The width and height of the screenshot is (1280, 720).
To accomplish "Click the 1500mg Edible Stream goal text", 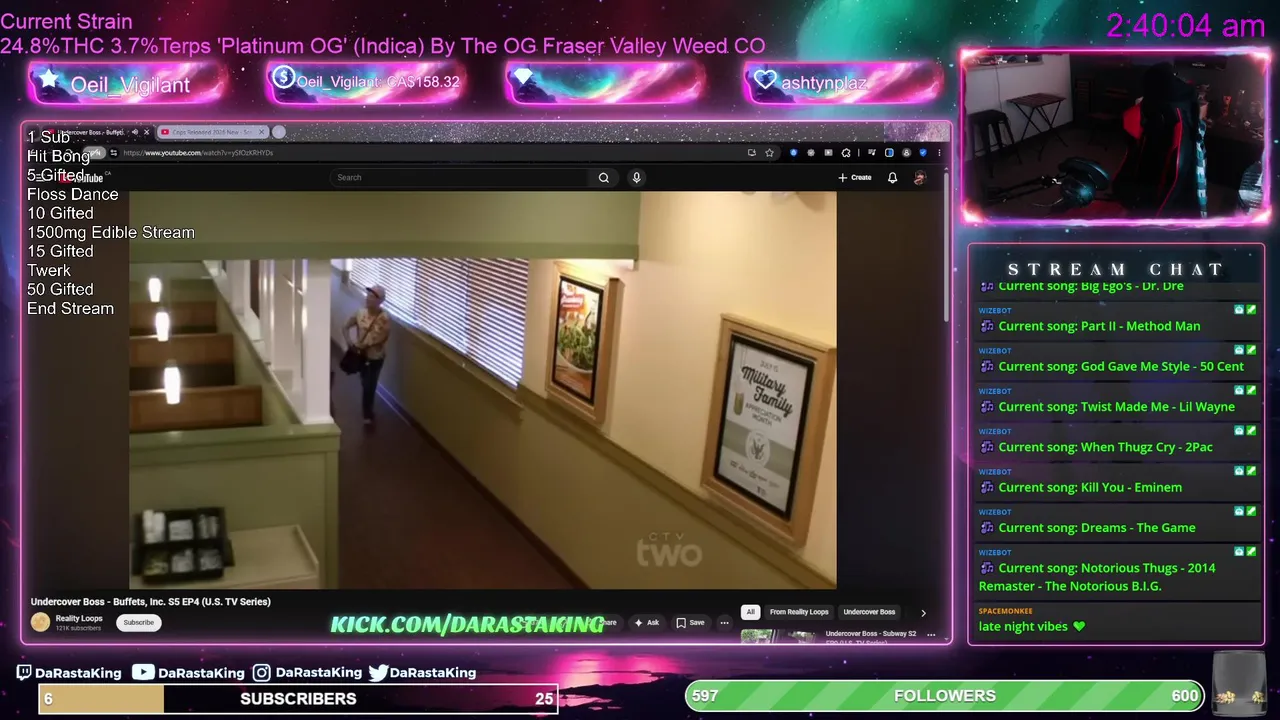I will click(x=111, y=232).
